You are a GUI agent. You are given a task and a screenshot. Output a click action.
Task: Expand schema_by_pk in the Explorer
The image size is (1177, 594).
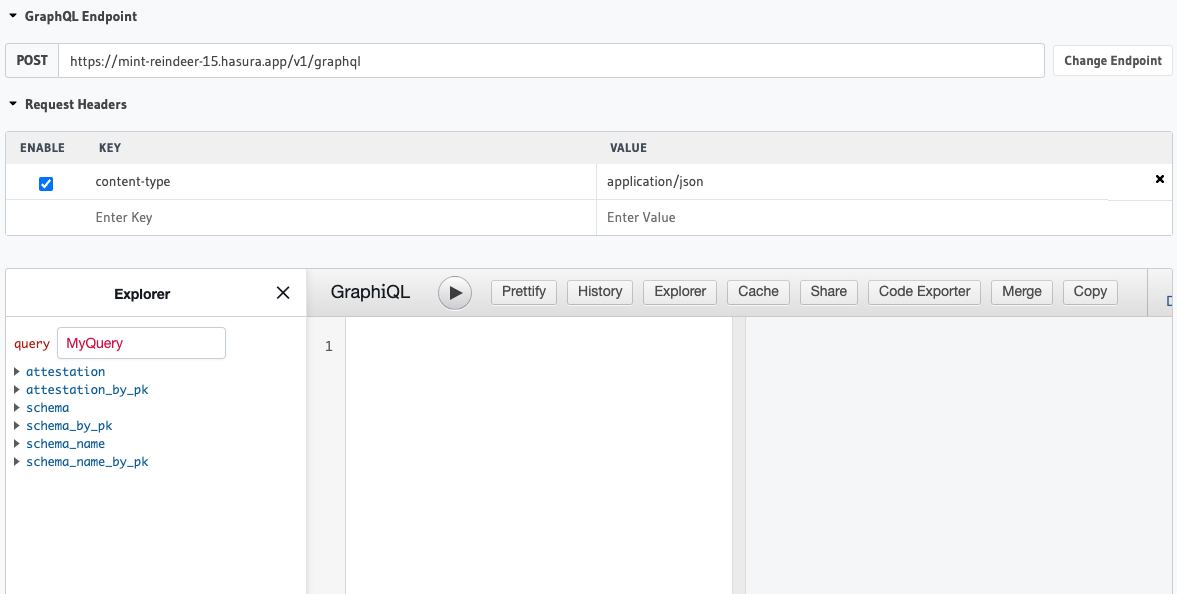[x=17, y=426]
